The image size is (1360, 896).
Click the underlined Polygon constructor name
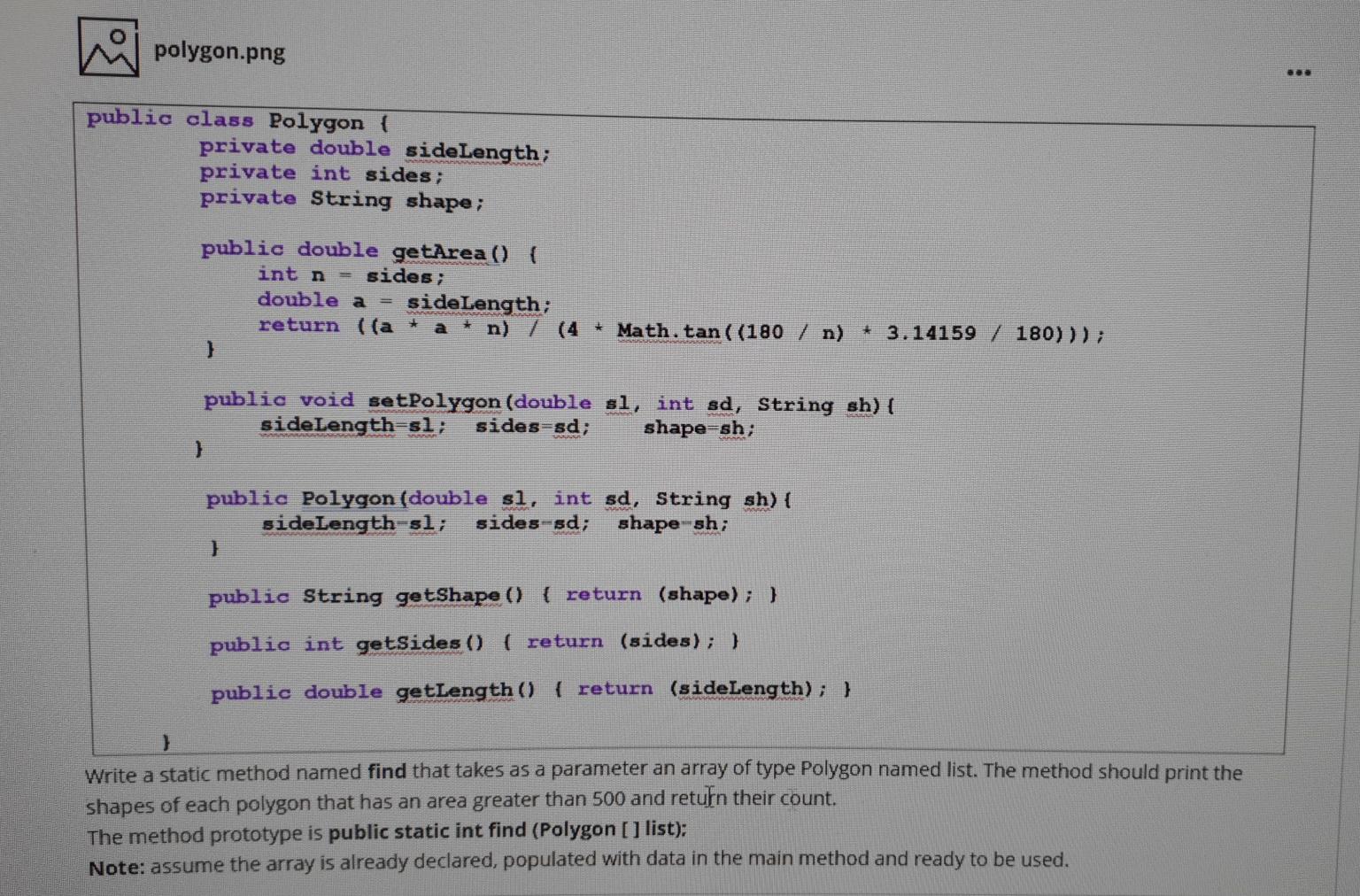(x=349, y=498)
